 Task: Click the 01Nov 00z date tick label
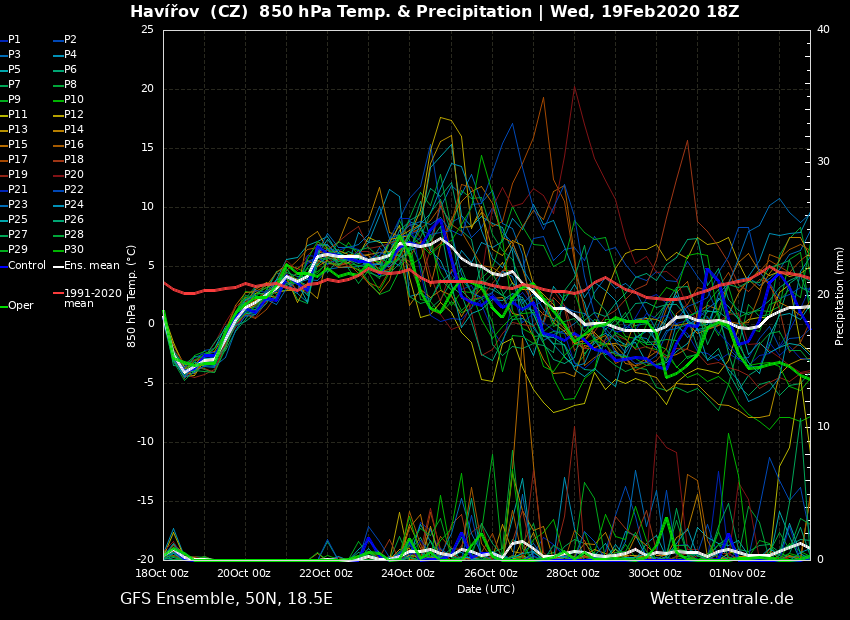[737, 574]
